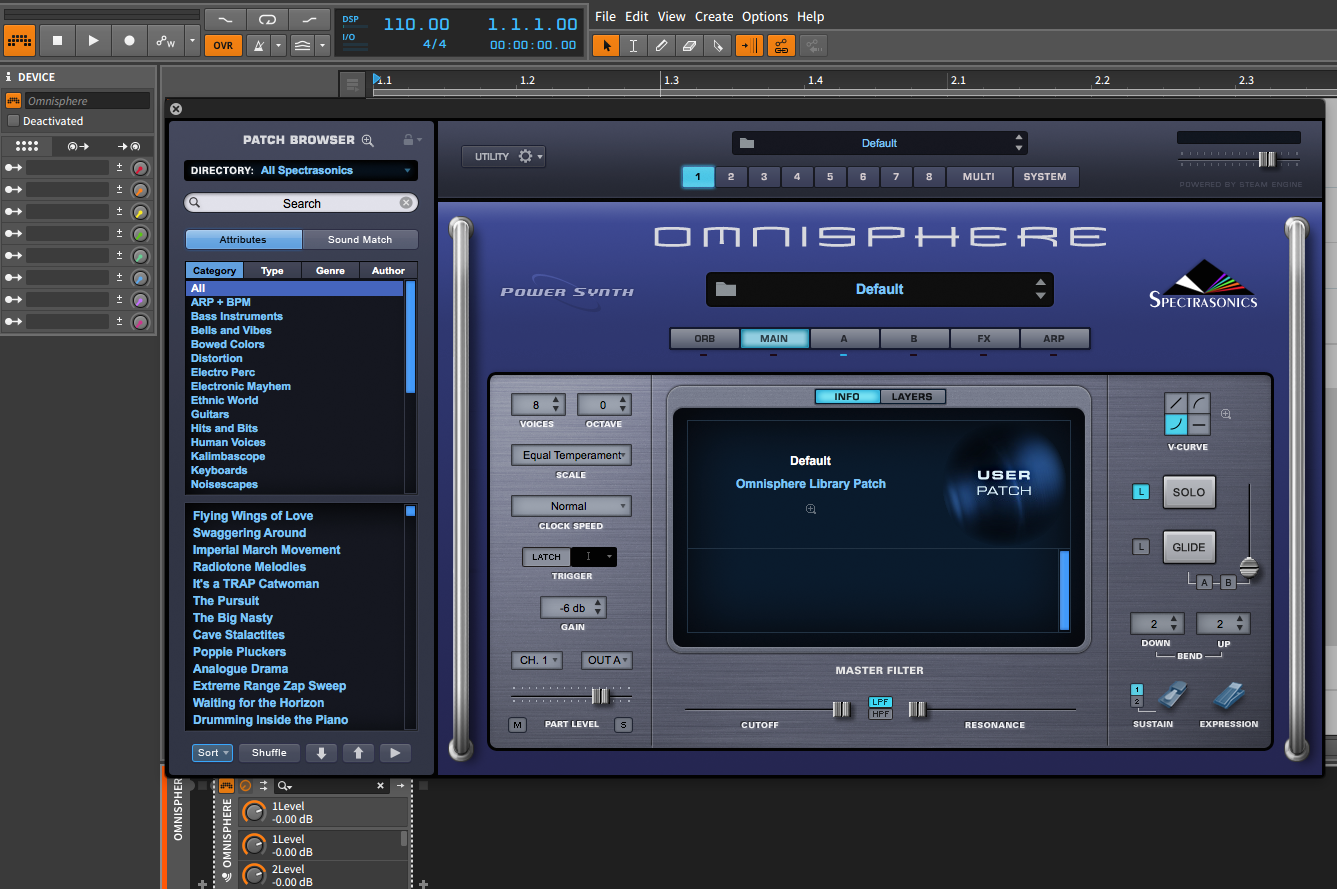The height and width of the screenshot is (889, 1337).
Task: Close the Omnisphere plugin window
Action: [x=176, y=109]
